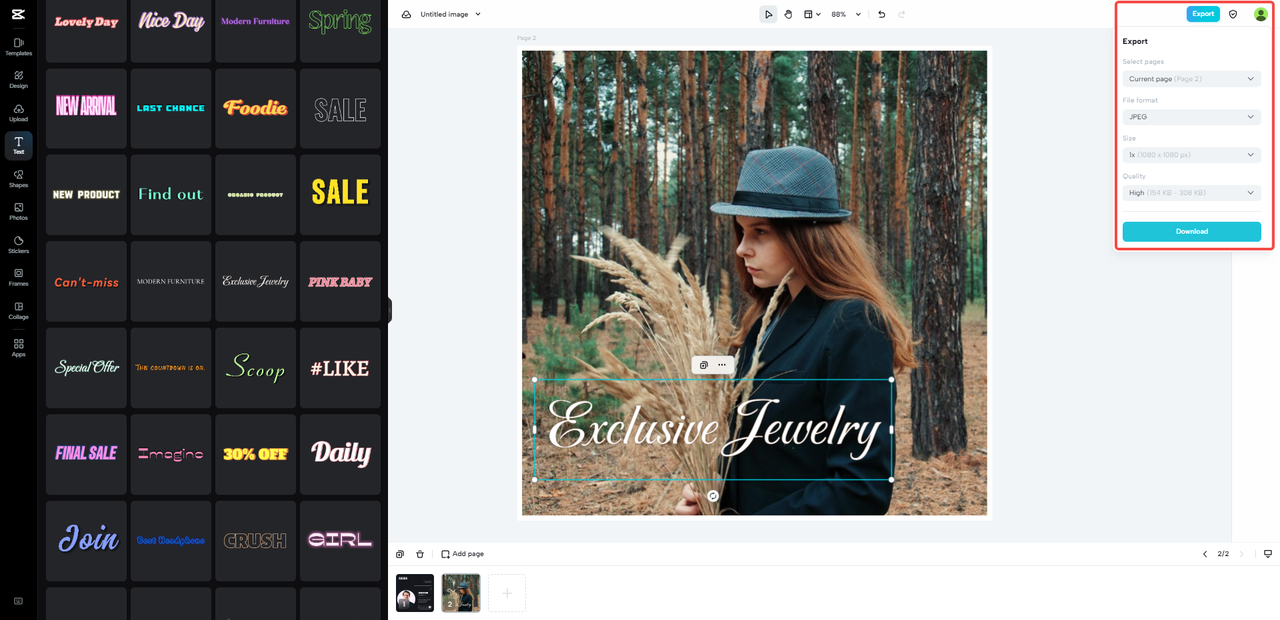Click the Download button
This screenshot has height=620, width=1280.
tap(1191, 231)
